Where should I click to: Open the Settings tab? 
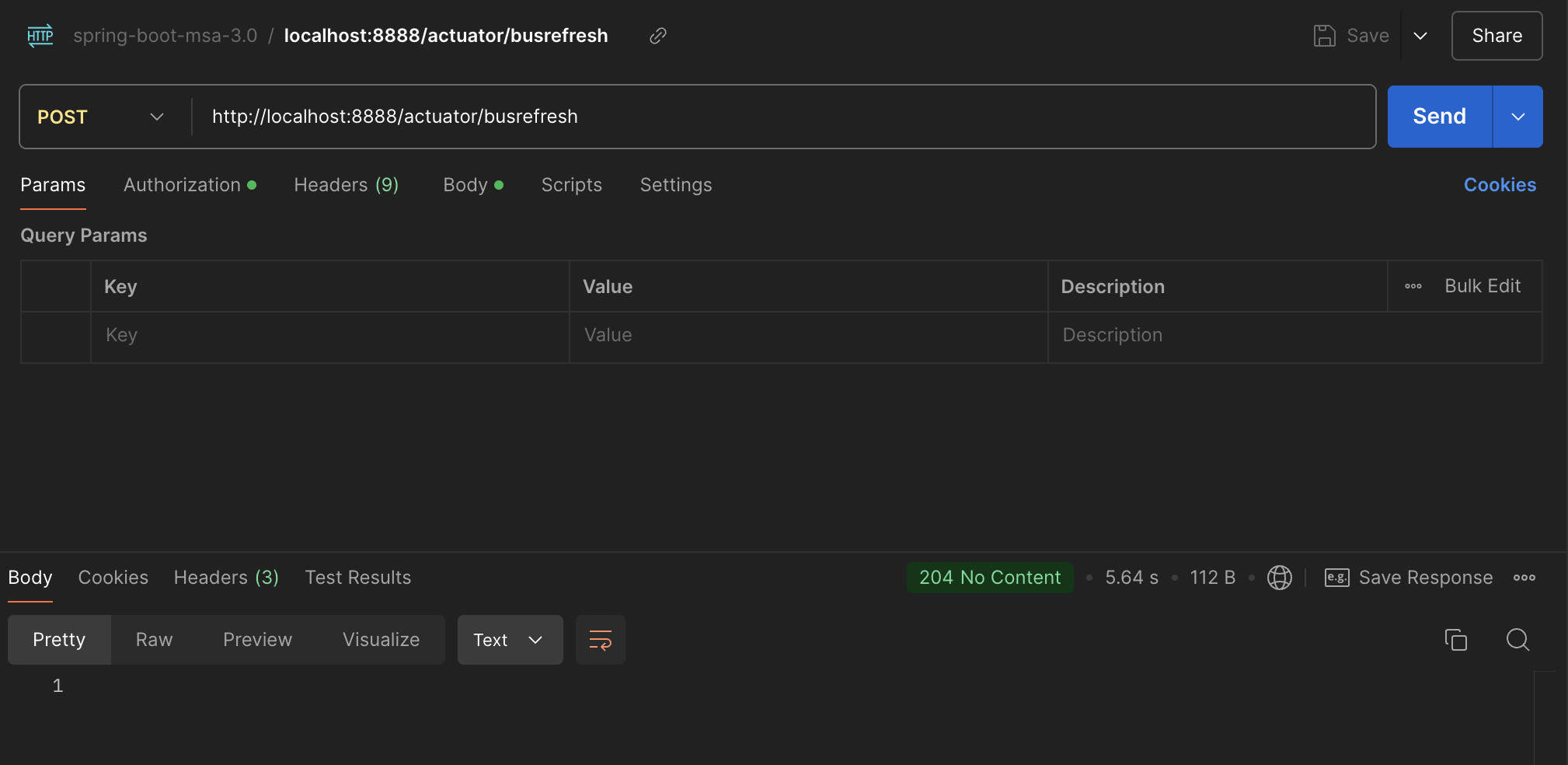tap(676, 185)
